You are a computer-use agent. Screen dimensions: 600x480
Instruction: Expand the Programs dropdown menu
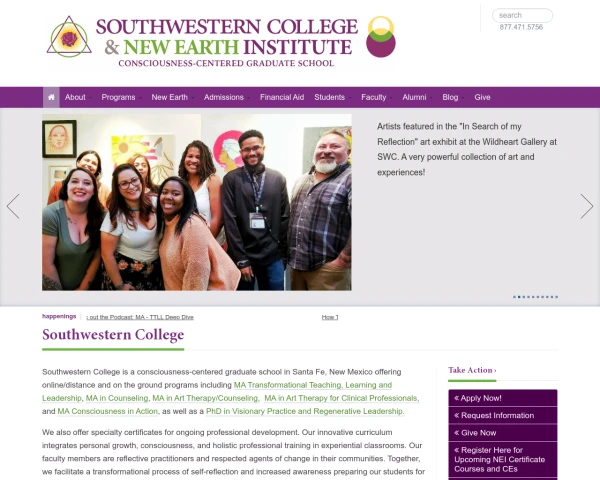click(121, 97)
